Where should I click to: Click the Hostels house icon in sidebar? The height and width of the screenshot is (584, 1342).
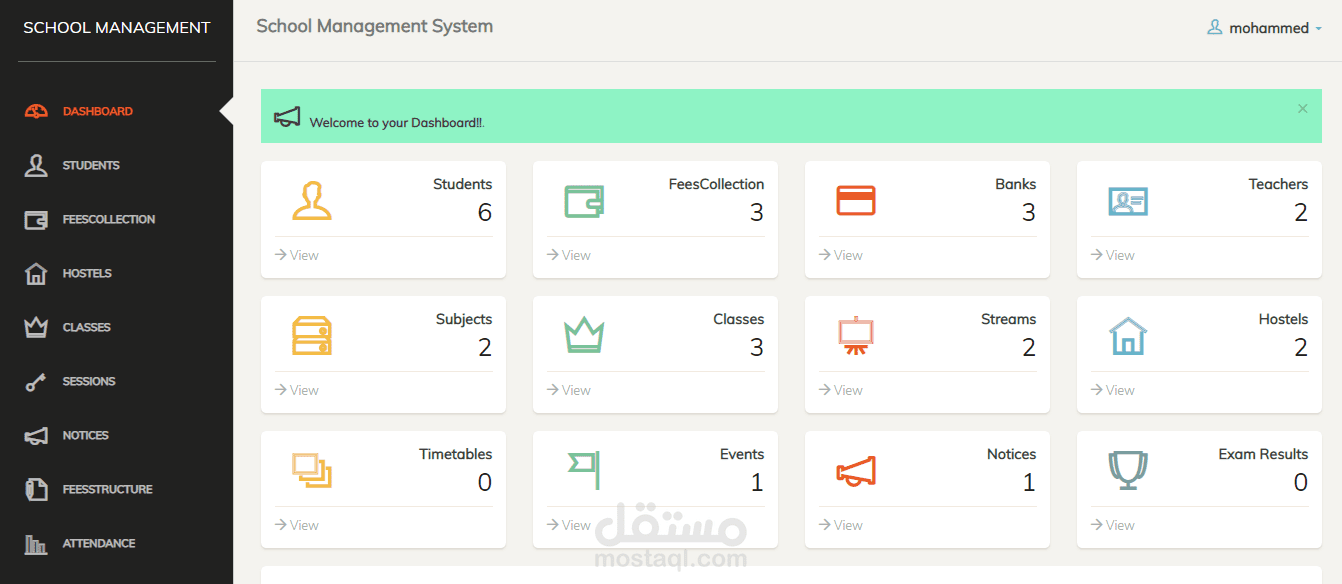click(36, 273)
